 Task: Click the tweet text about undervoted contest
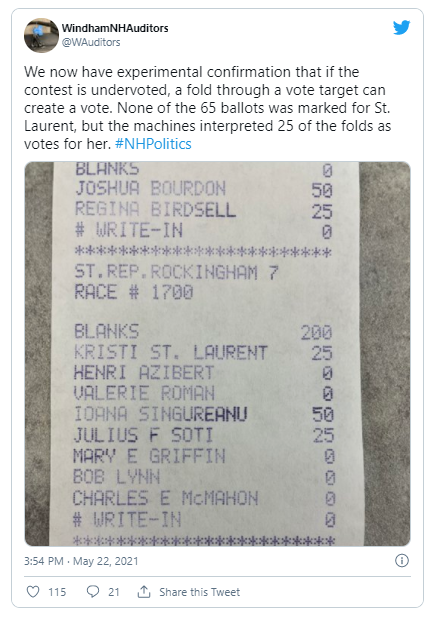pyautogui.click(x=208, y=108)
